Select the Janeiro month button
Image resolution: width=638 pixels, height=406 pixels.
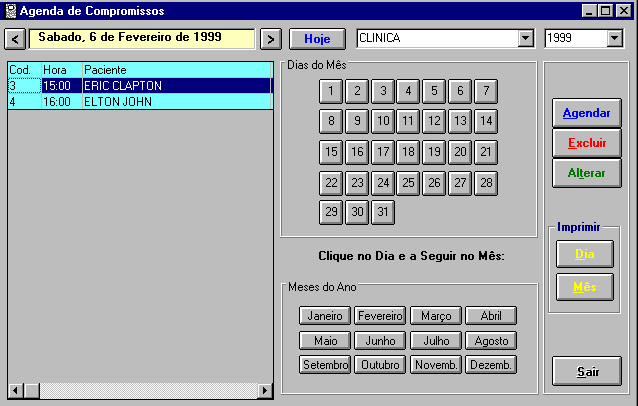[325, 316]
